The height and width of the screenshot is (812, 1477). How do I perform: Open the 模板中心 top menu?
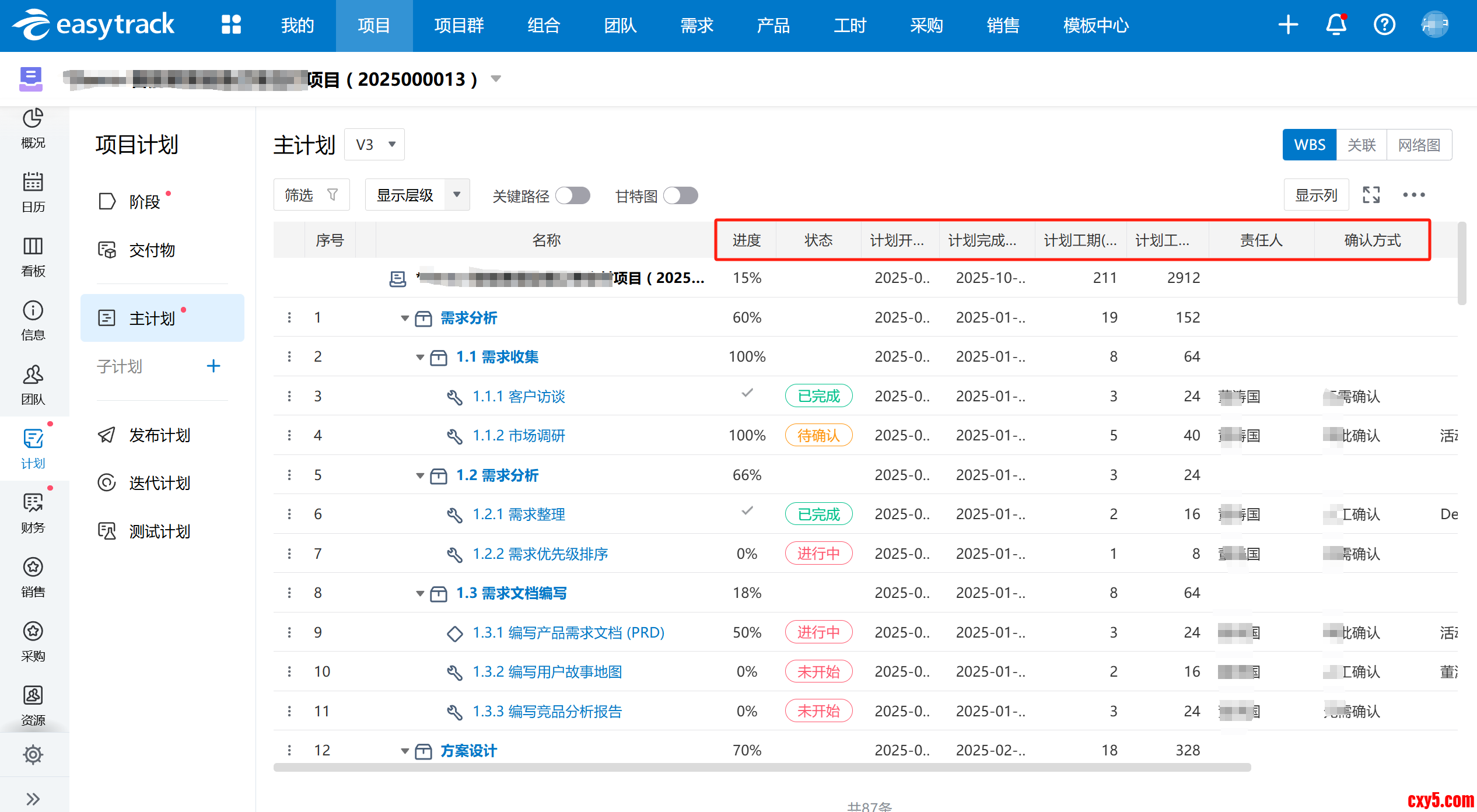(x=1095, y=26)
